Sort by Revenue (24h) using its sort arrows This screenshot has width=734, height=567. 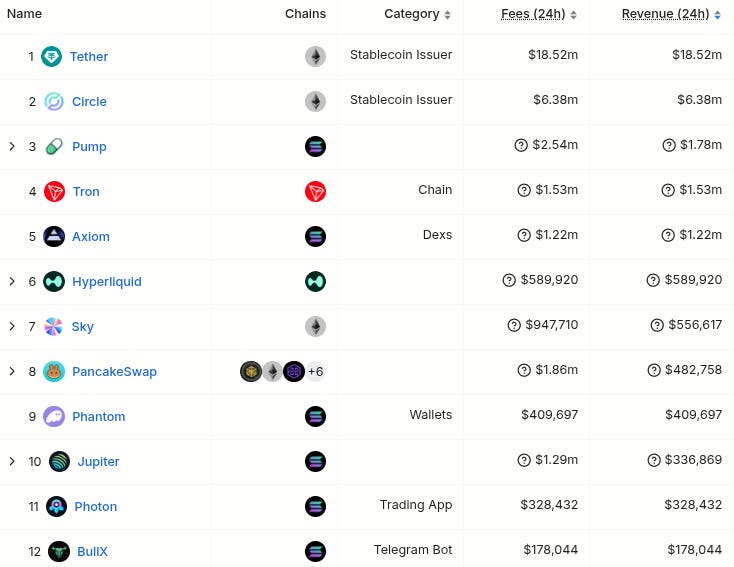point(718,15)
